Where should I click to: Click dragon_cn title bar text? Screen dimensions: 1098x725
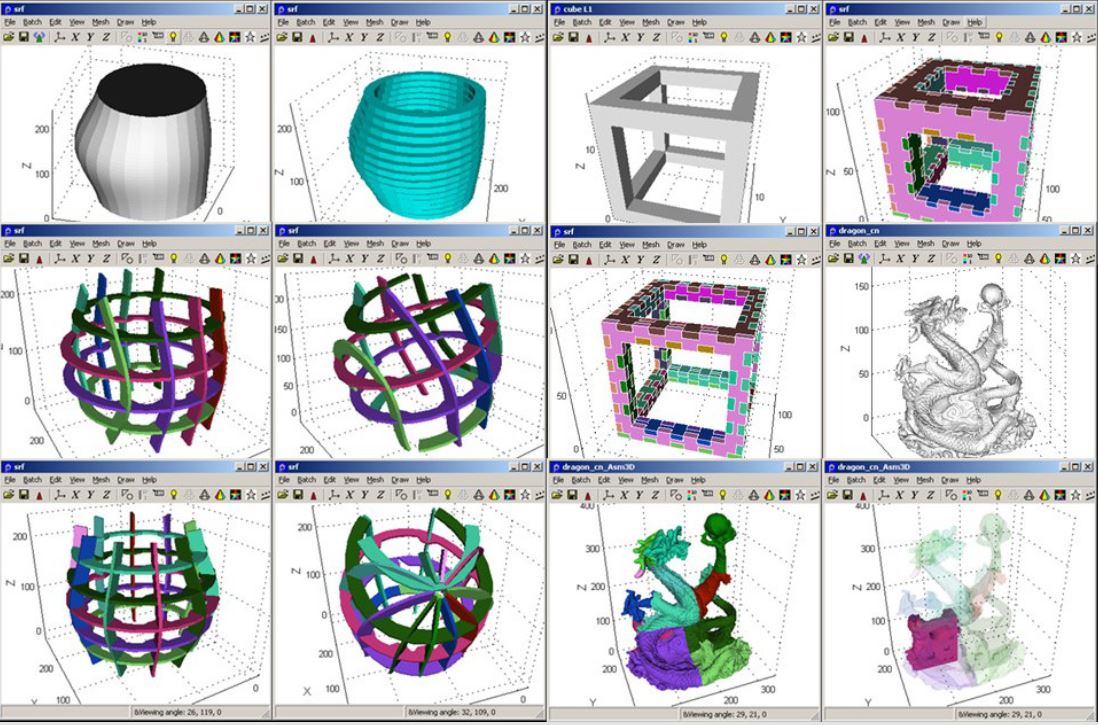[x=858, y=230]
